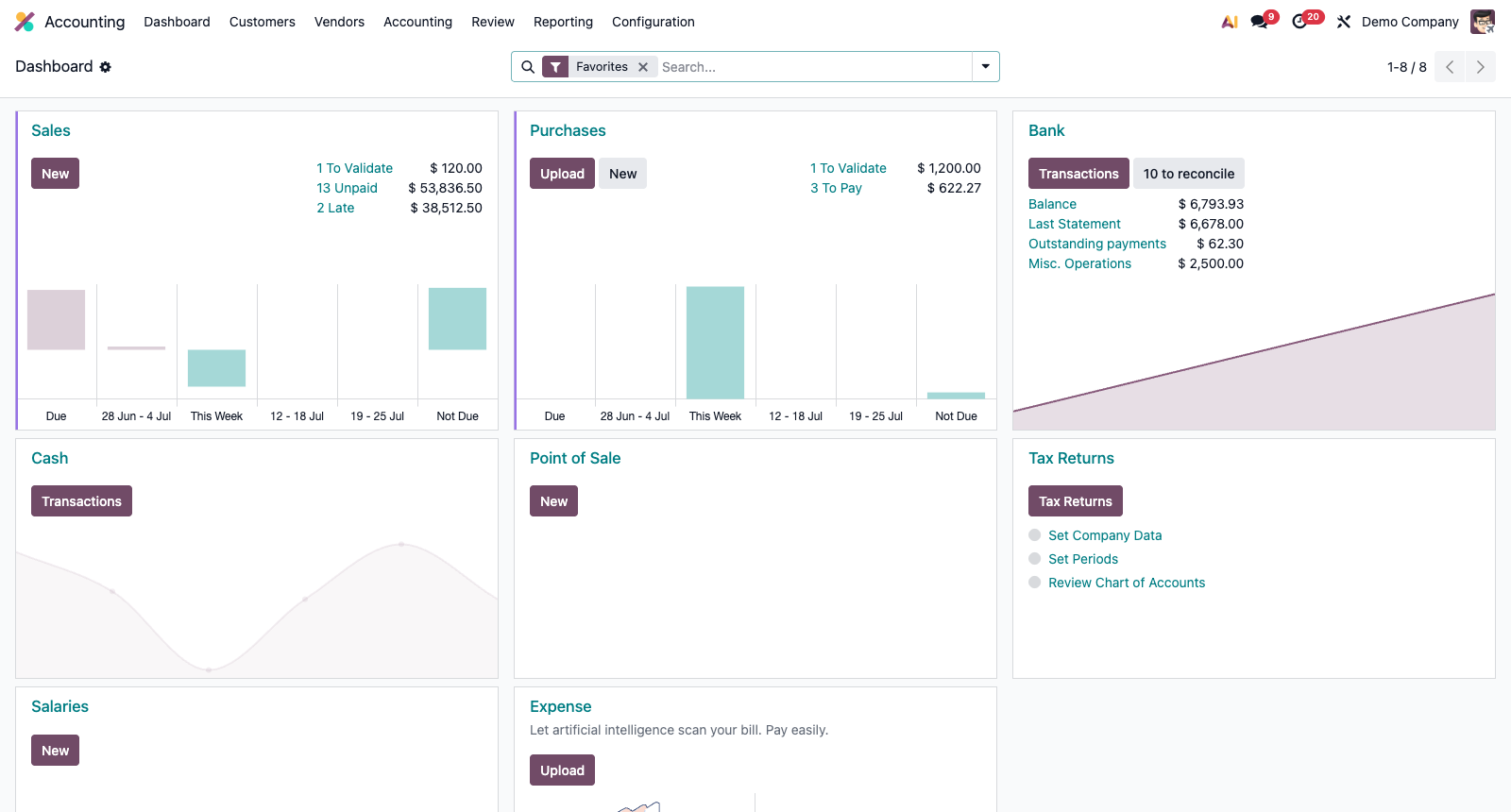Viewport: 1511px width, 812px height.
Task: Open the 2 Late invoices link
Action: [x=335, y=208]
